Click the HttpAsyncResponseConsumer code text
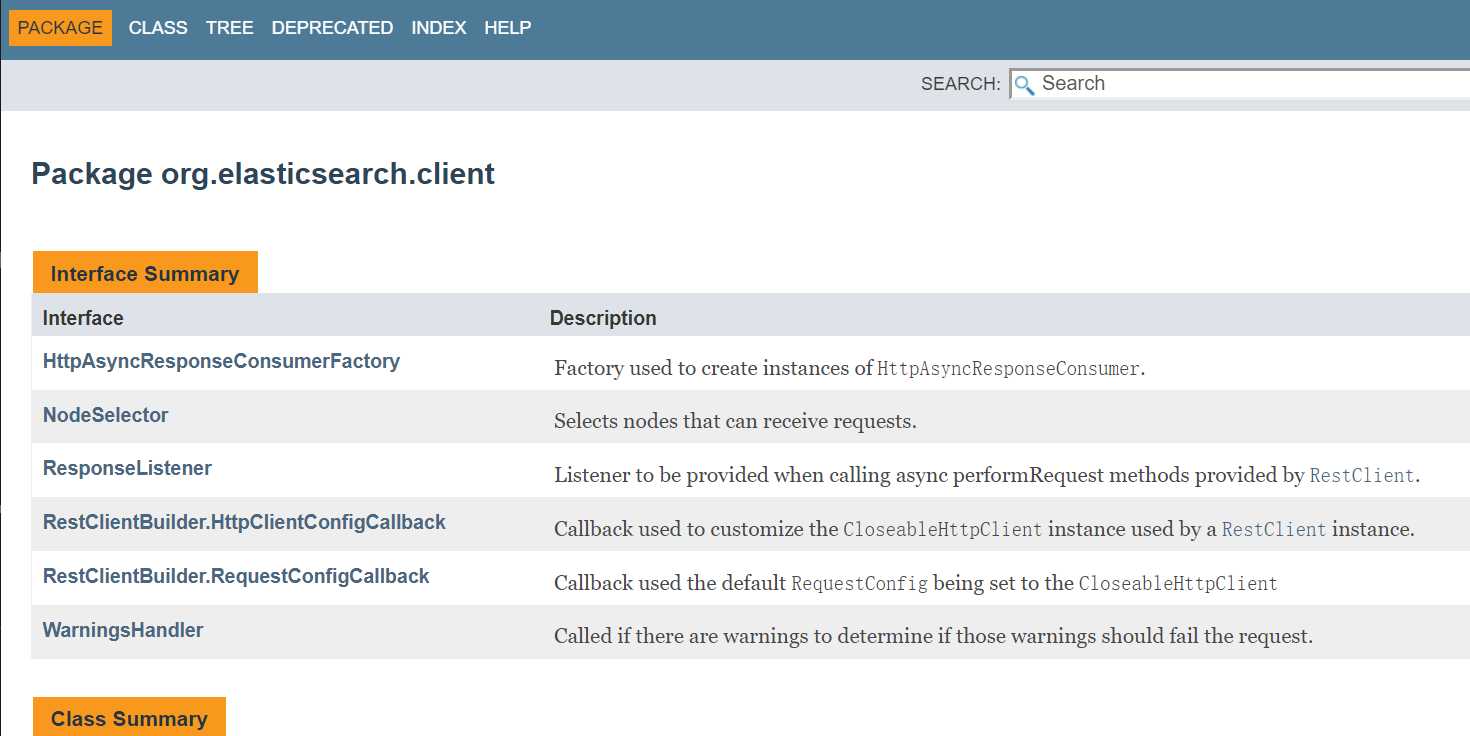Screen dimensions: 1470x736 (x=1008, y=369)
